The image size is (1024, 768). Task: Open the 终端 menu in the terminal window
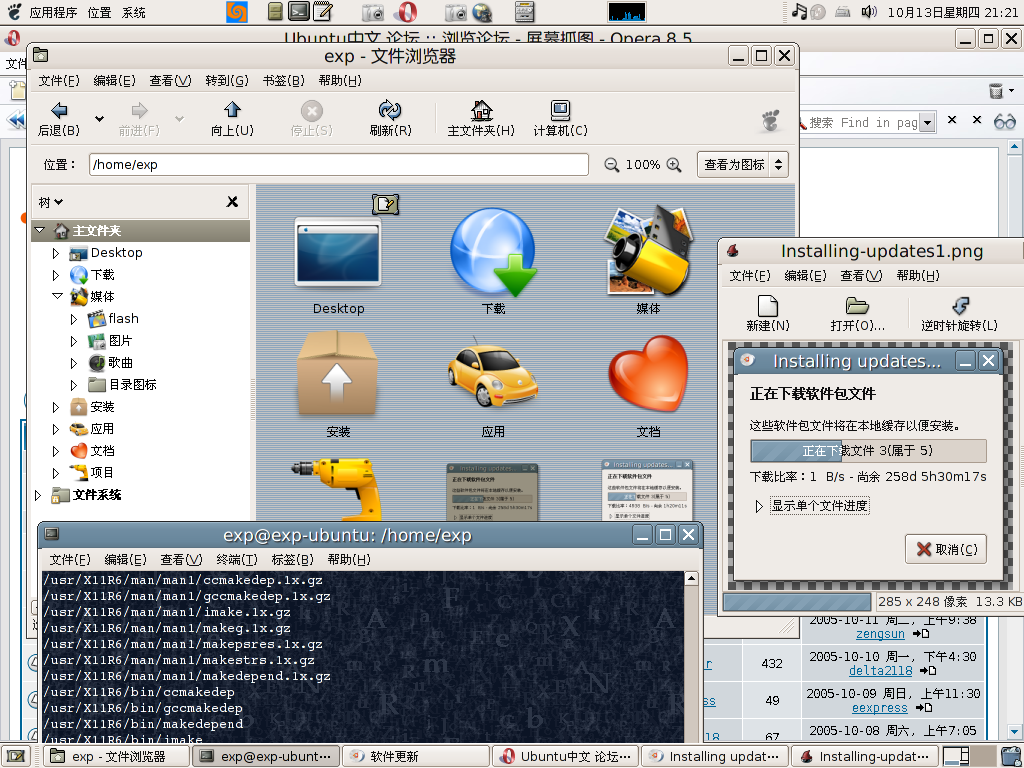point(236,560)
